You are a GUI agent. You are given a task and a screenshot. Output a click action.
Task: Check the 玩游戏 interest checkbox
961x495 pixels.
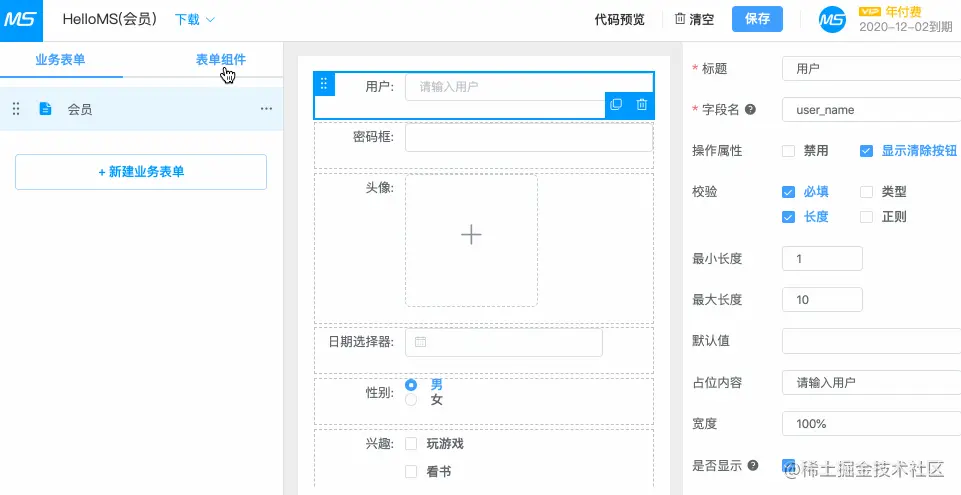tap(411, 444)
